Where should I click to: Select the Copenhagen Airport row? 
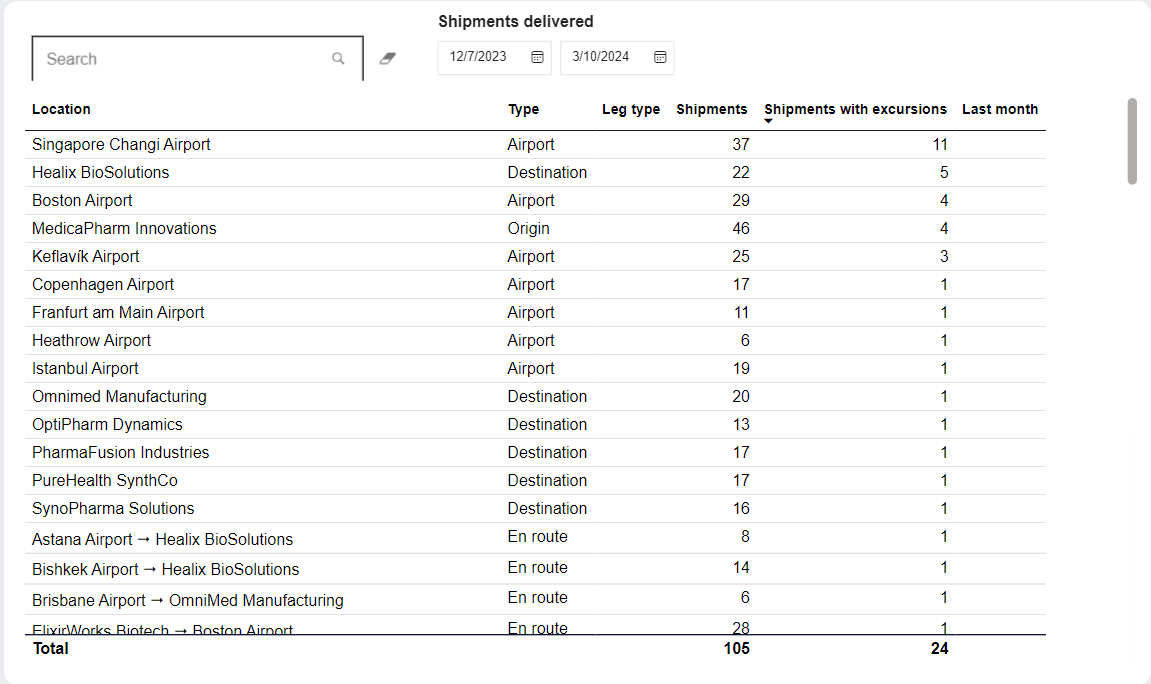click(x=535, y=284)
